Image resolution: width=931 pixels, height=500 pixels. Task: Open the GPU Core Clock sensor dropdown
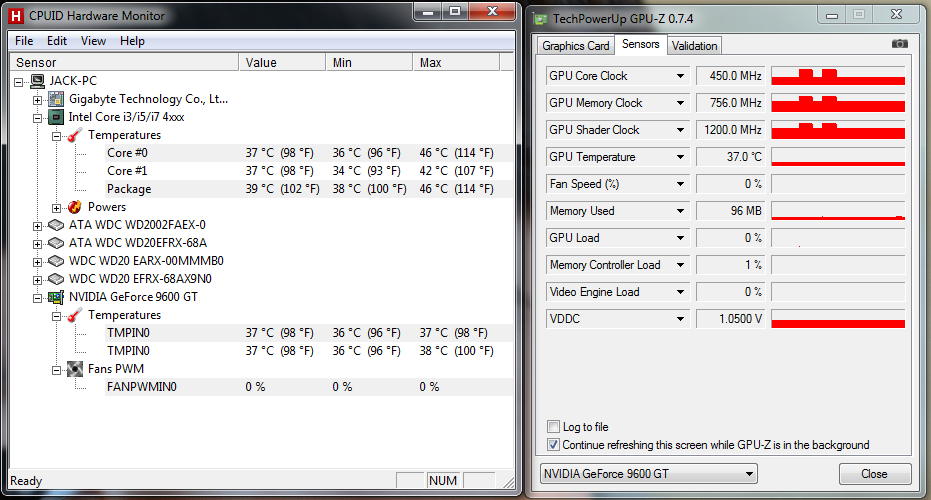(680, 76)
